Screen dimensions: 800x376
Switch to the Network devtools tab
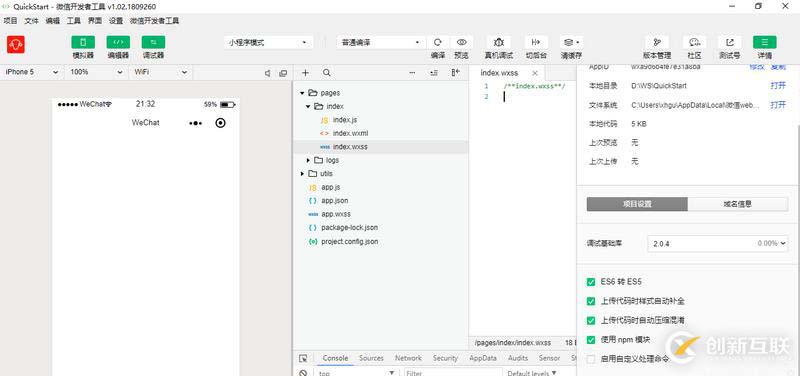408,358
